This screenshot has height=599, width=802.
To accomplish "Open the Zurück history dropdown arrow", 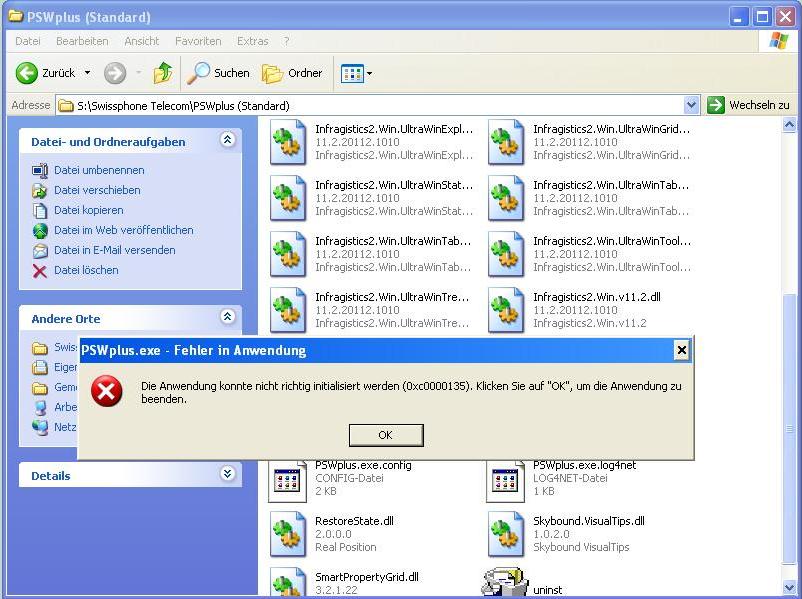I will [x=87, y=73].
